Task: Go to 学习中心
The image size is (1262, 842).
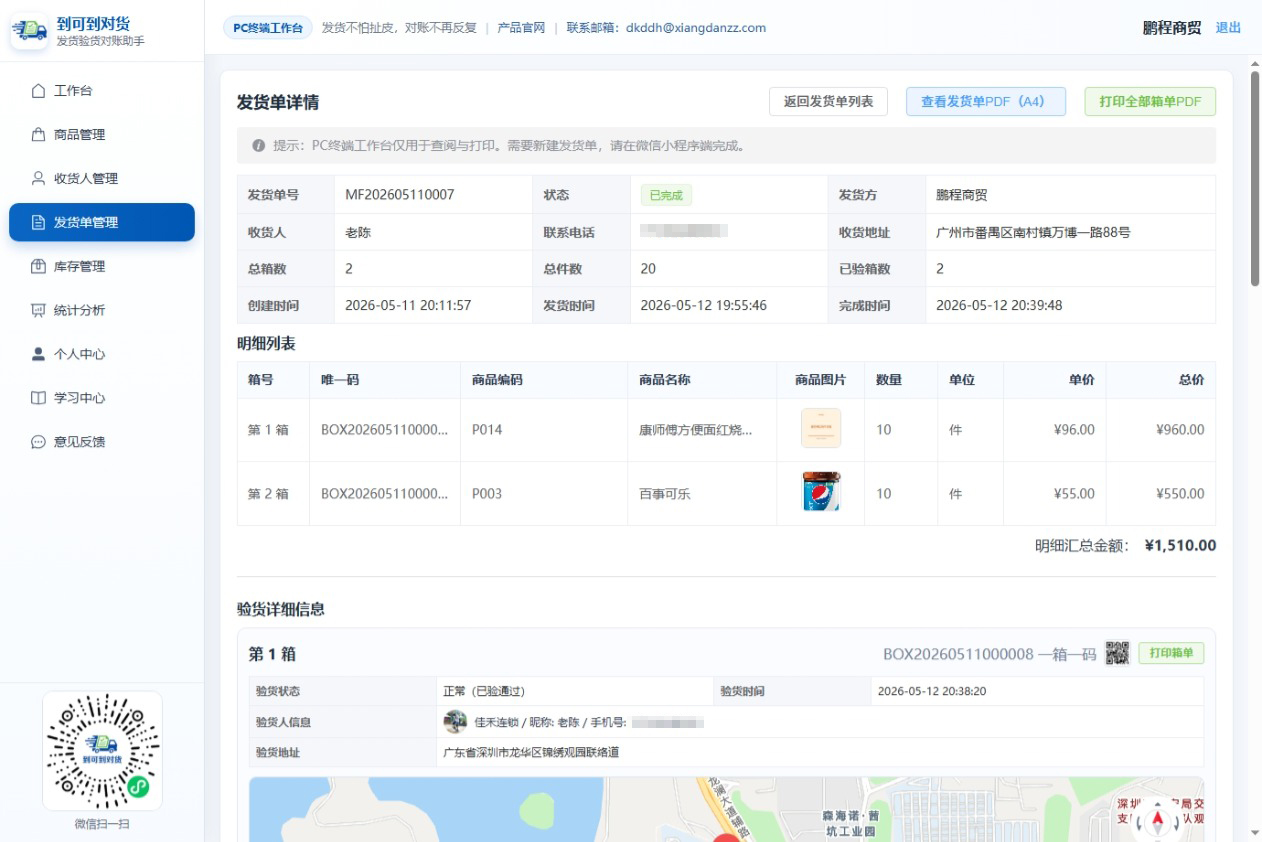Action: pyautogui.click(x=102, y=399)
